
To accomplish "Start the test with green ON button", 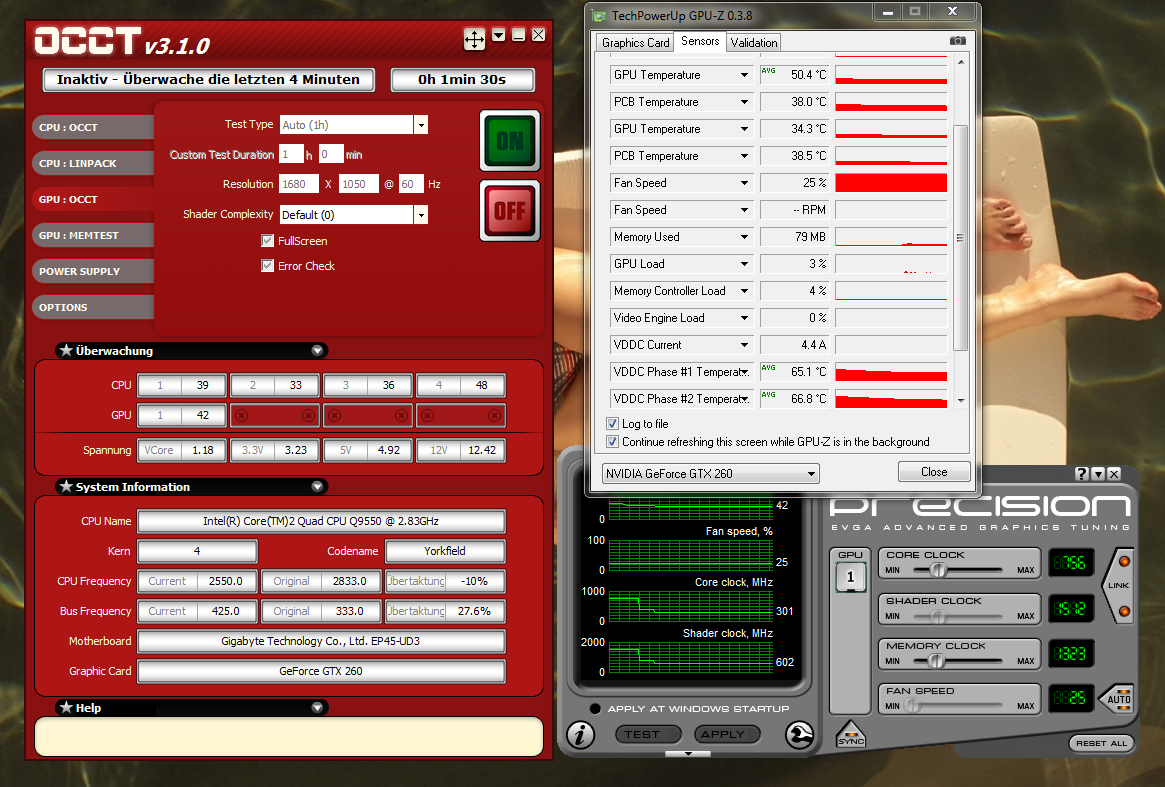I will (510, 140).
